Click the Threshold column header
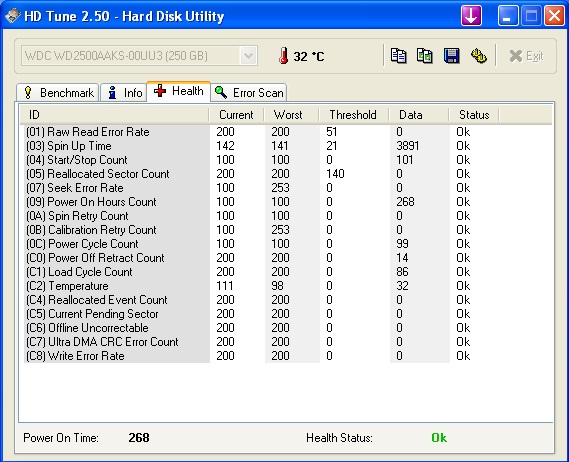This screenshot has height=462, width=569. [353, 115]
